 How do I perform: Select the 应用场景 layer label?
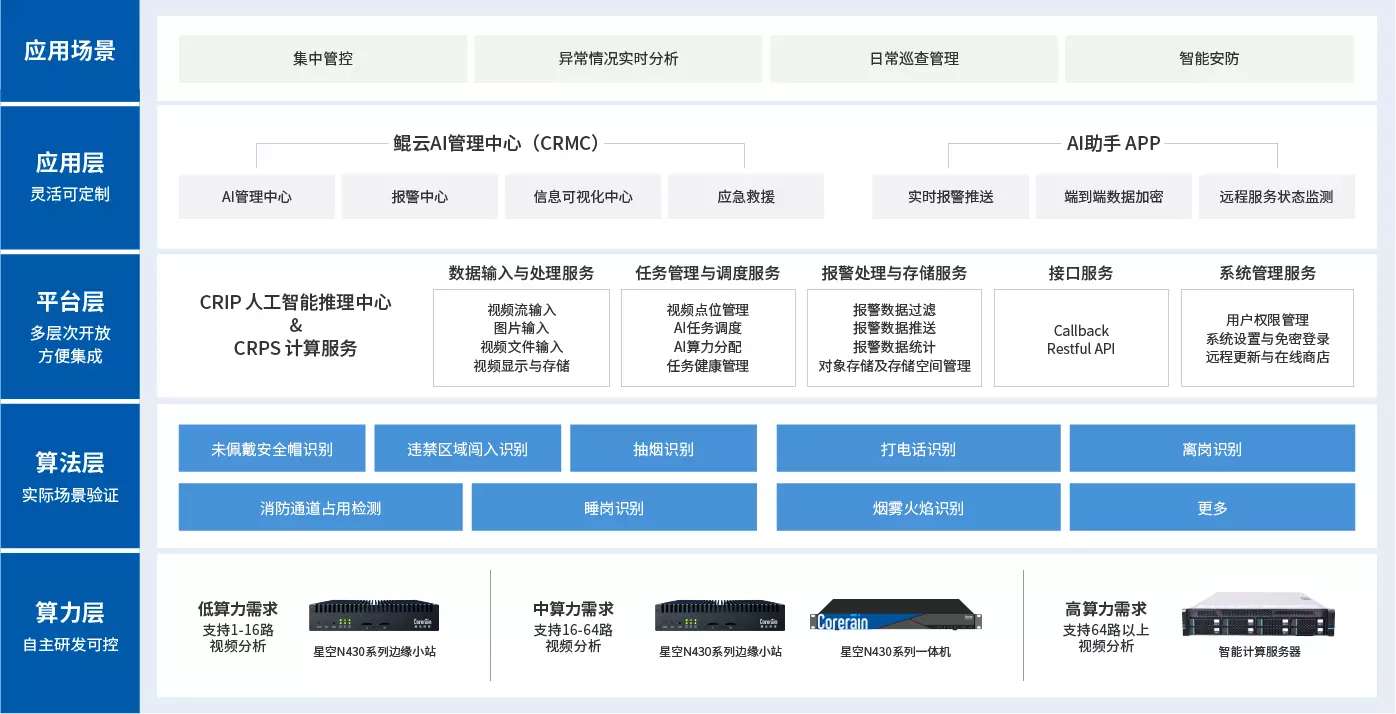(x=70, y=51)
